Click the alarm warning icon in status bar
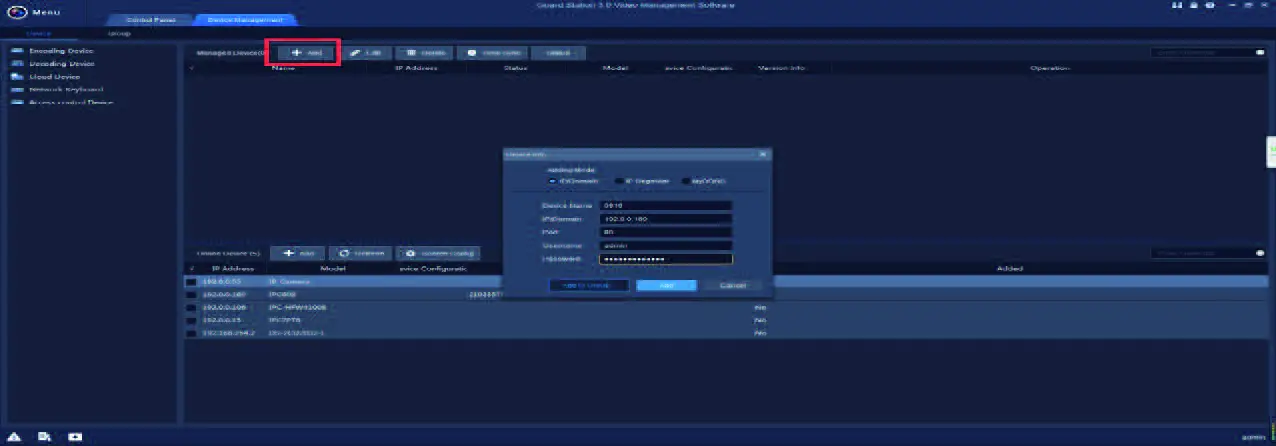1276x446 pixels. pyautogui.click(x=15, y=437)
